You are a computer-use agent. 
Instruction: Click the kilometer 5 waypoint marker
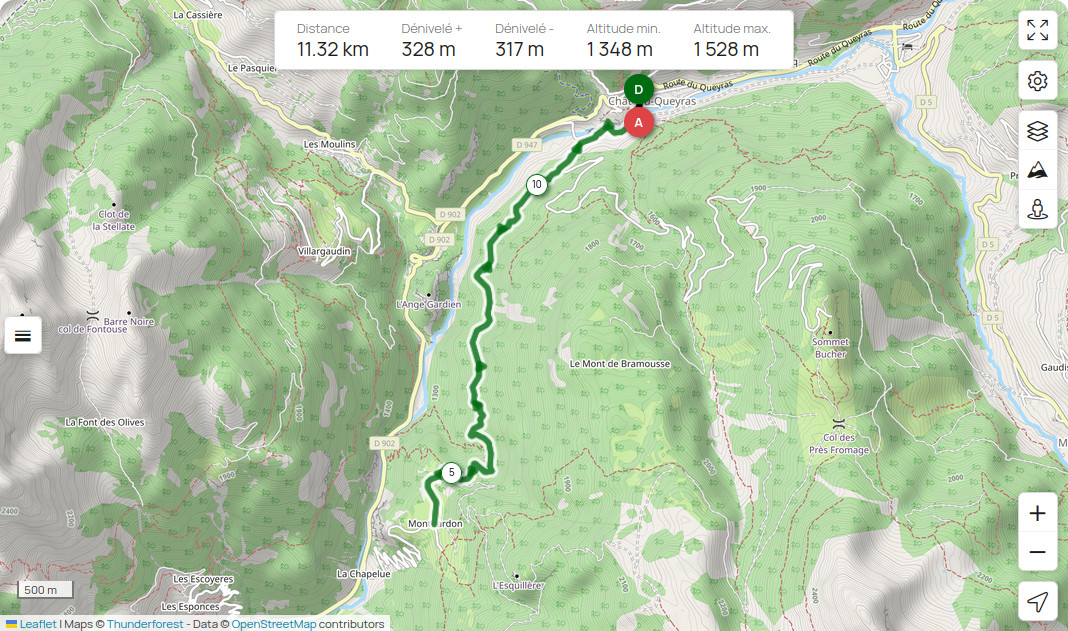[451, 472]
